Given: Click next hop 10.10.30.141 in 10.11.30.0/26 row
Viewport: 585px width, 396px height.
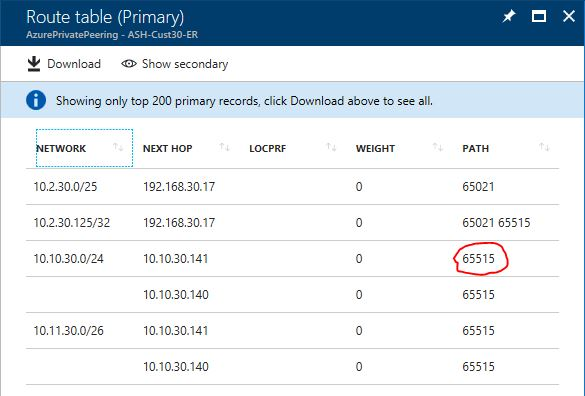Looking at the screenshot, I should point(176,331).
